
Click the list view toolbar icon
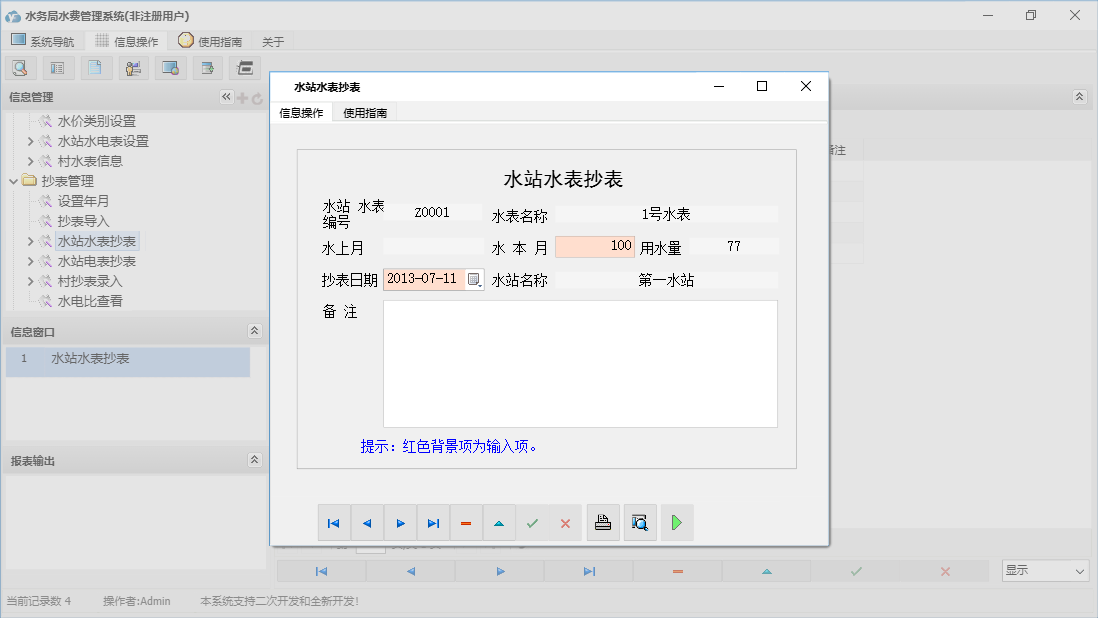coord(57,67)
